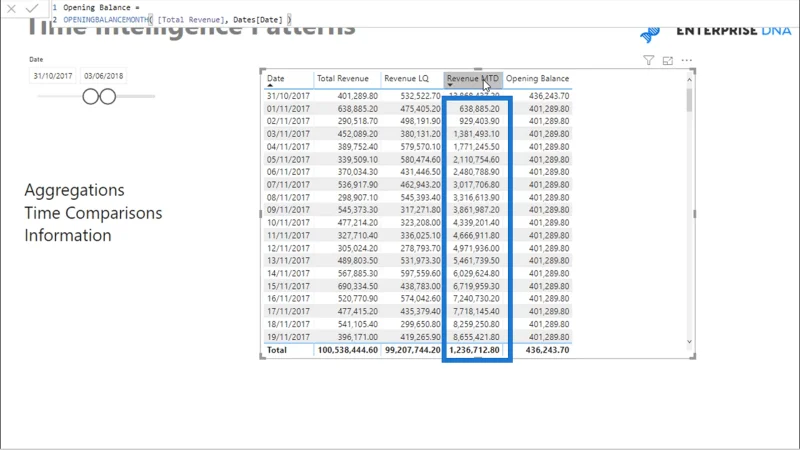Select the Total row label
Viewport: 800px width, 450px height.
[x=277, y=350]
